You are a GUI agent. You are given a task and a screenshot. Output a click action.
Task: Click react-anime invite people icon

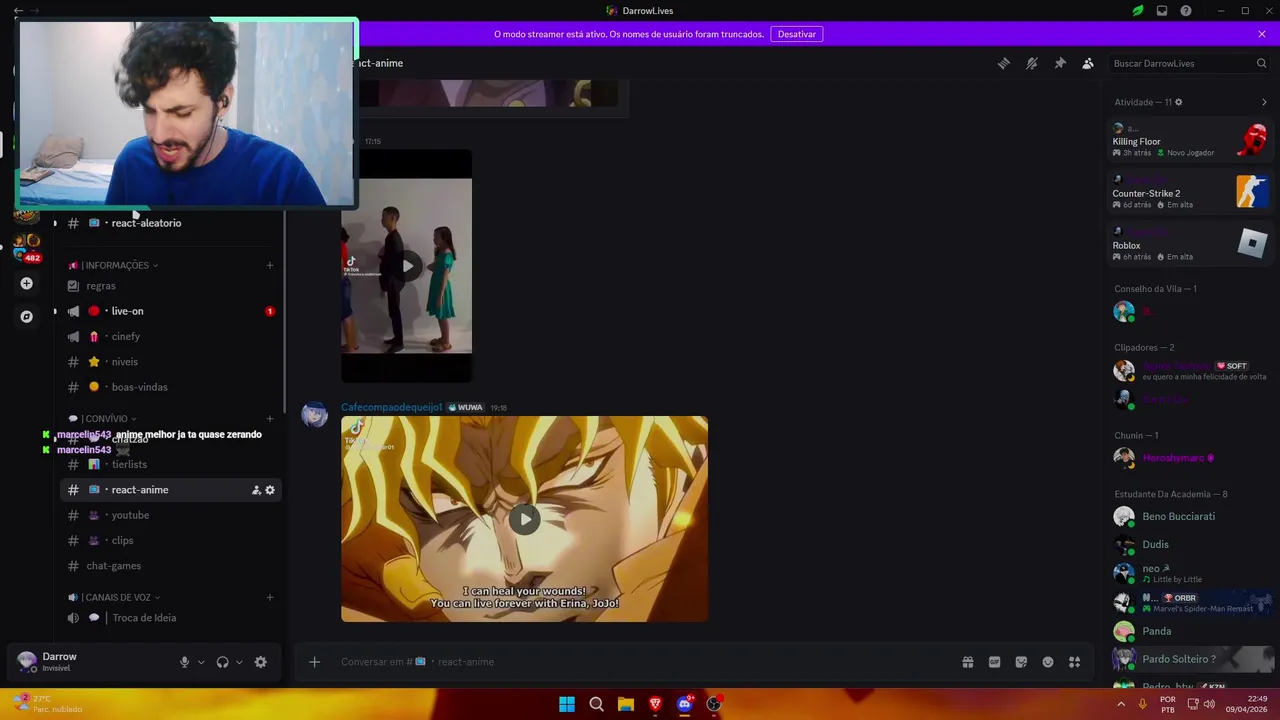[256, 490]
